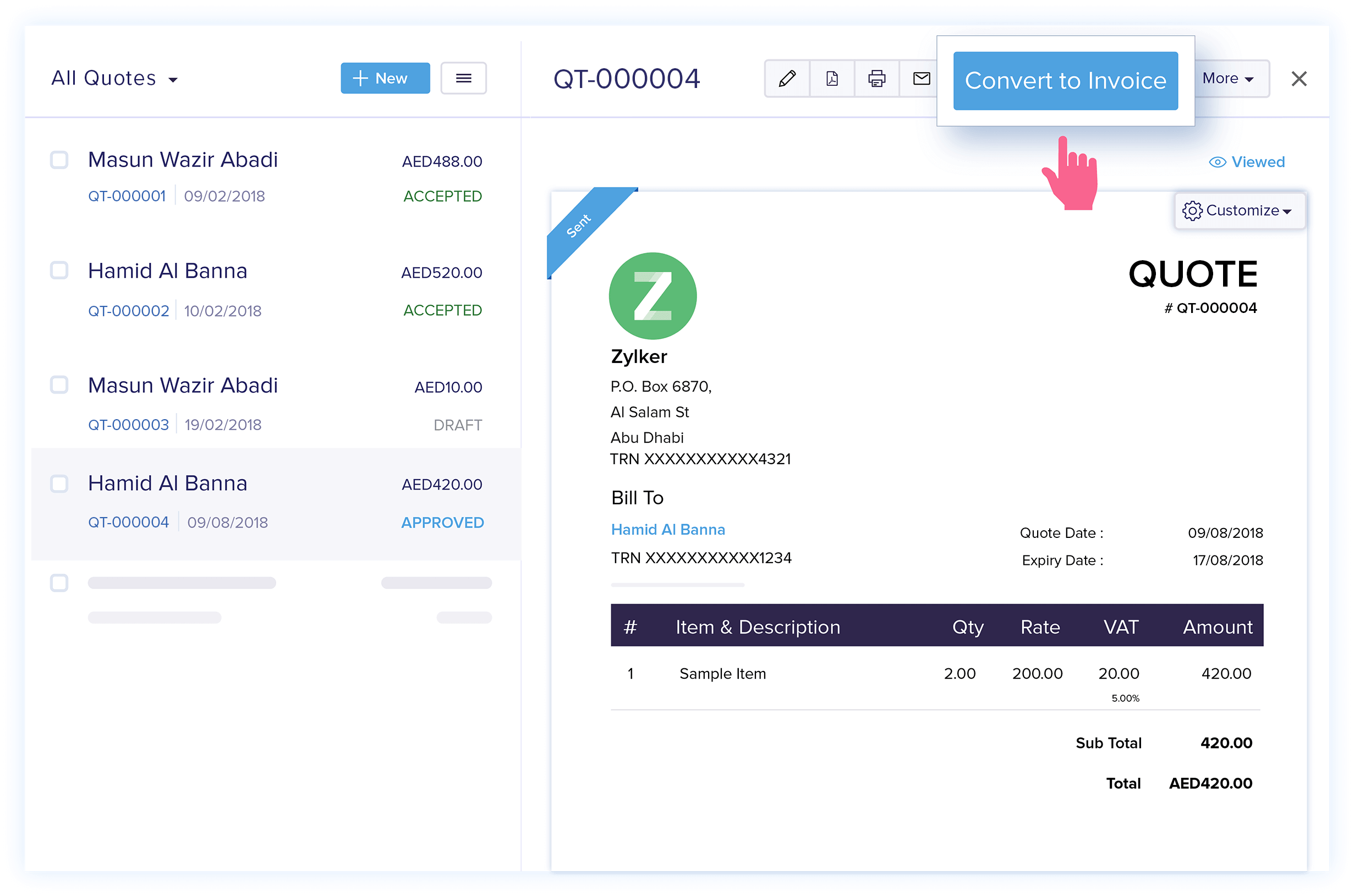
Task: Open the email envelope icon
Action: 921,79
